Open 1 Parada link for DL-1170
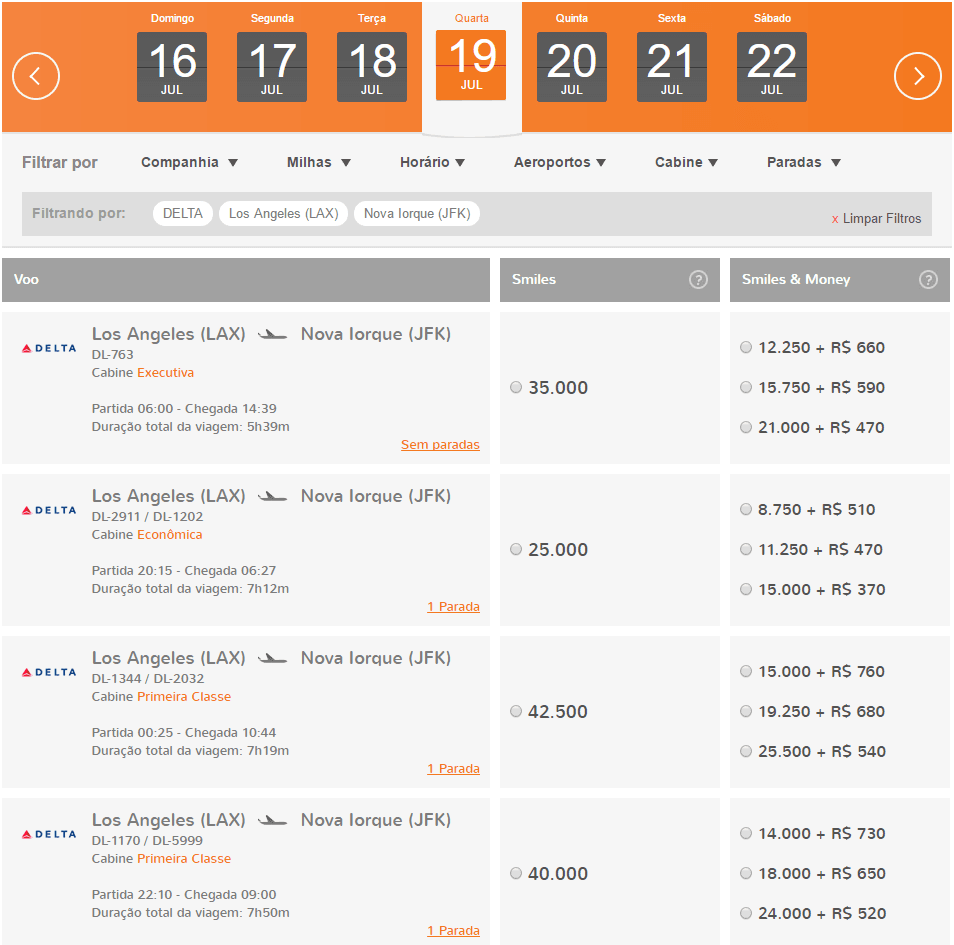 (453, 930)
